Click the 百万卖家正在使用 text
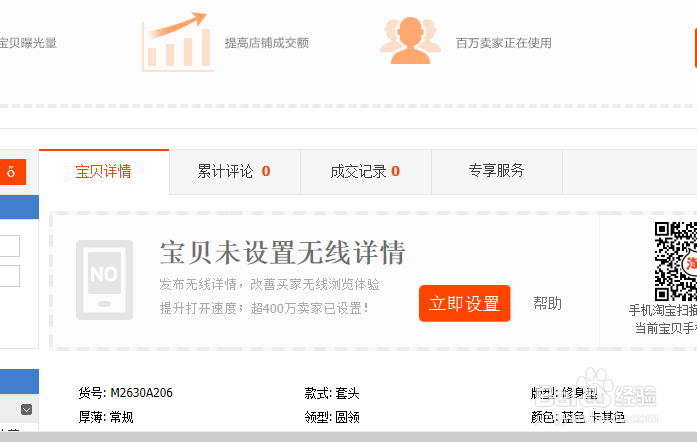Viewport: 697px width, 442px height. [504, 43]
